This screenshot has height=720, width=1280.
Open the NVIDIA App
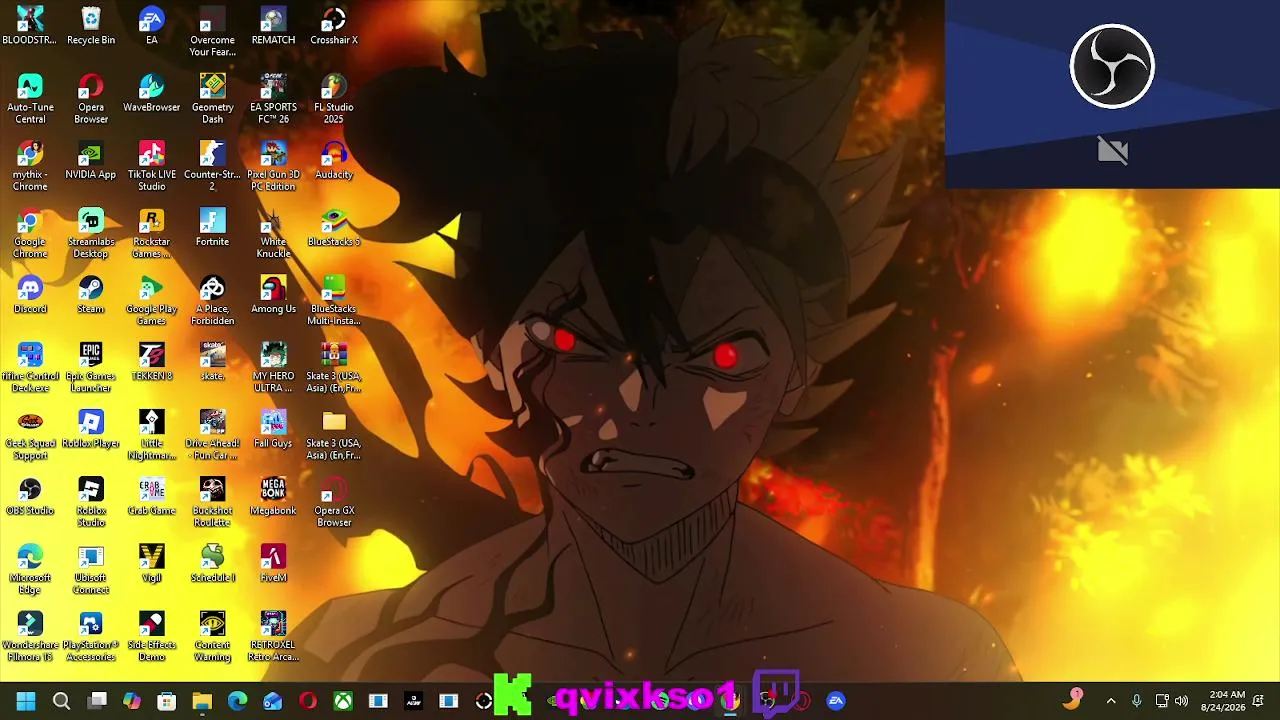[91, 161]
